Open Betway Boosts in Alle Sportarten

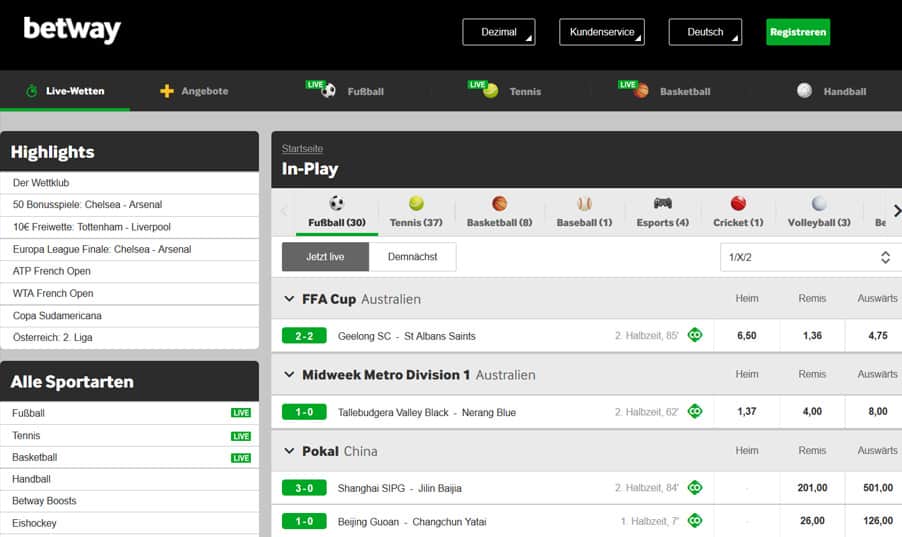tap(129, 501)
